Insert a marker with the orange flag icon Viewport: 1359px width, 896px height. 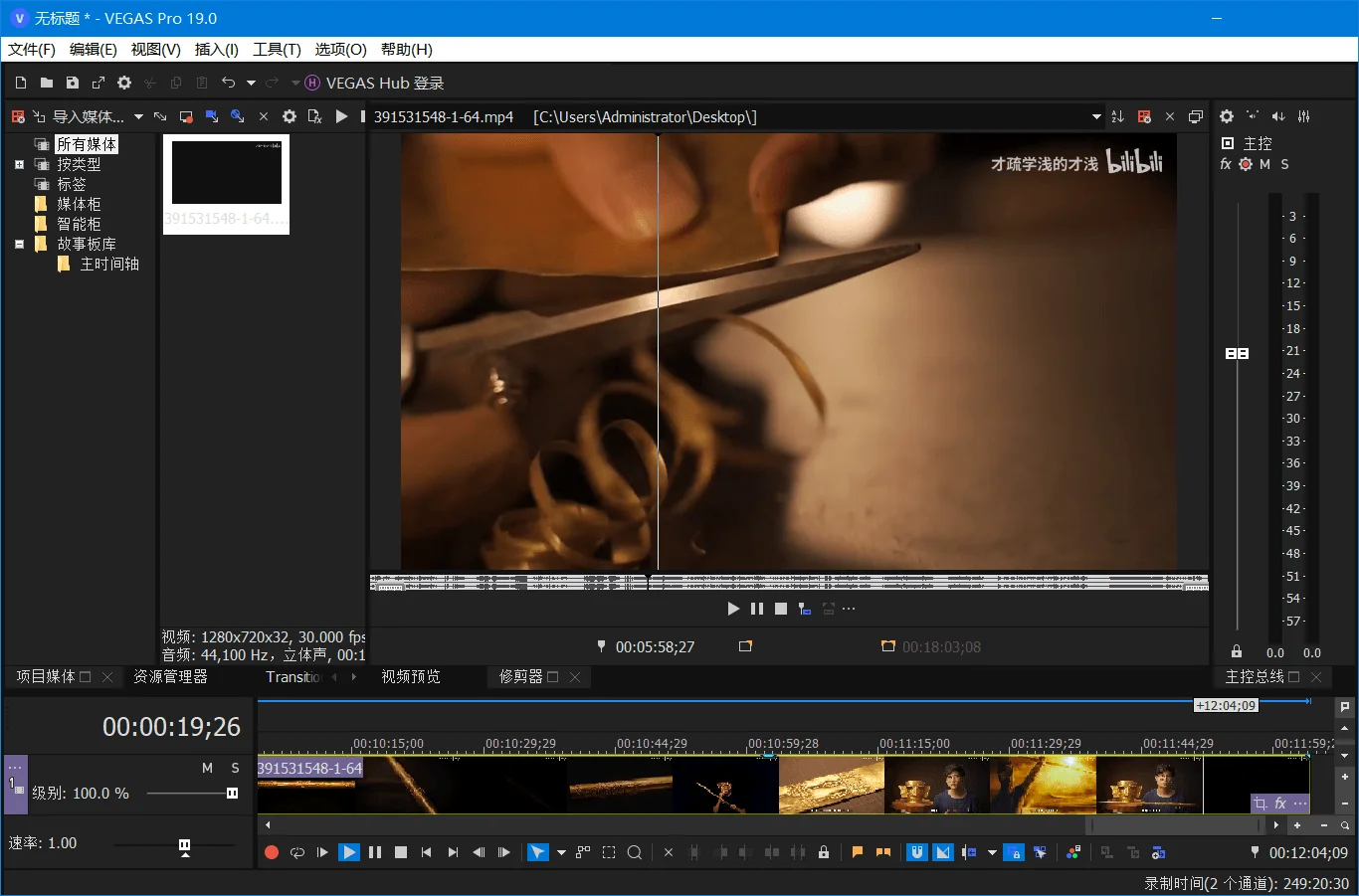coord(857,852)
